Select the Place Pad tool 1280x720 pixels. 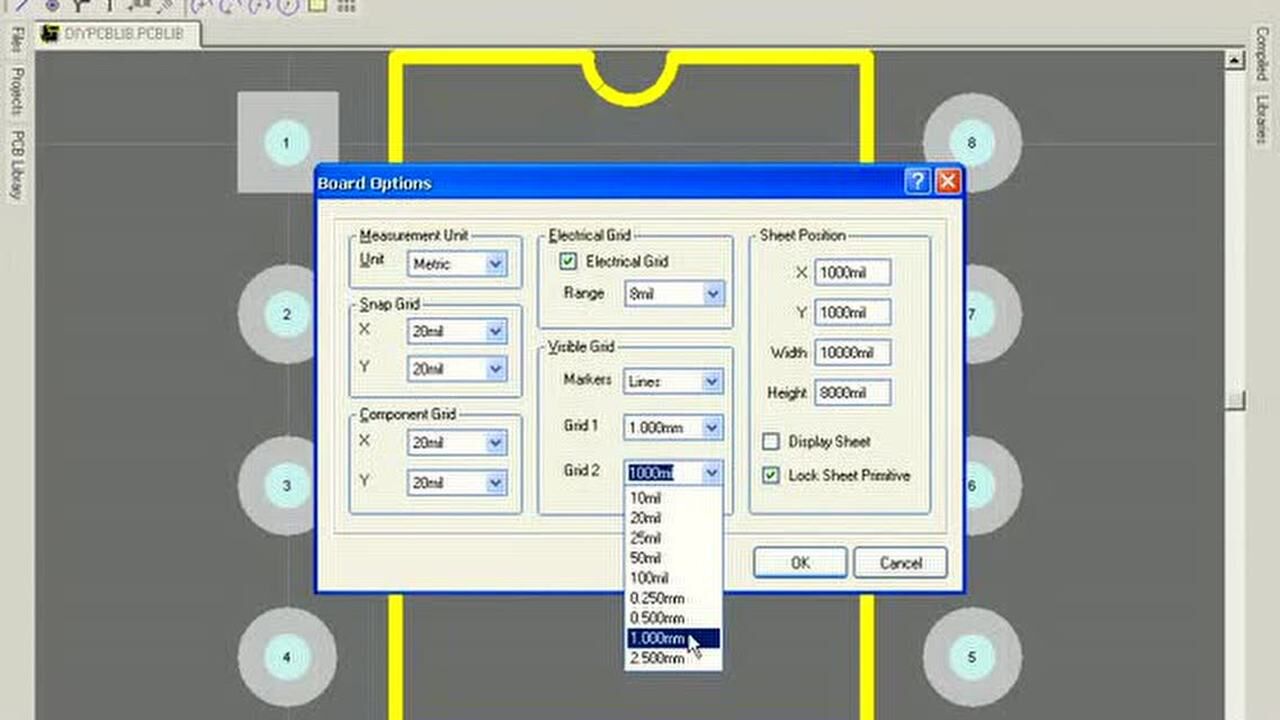coord(52,7)
